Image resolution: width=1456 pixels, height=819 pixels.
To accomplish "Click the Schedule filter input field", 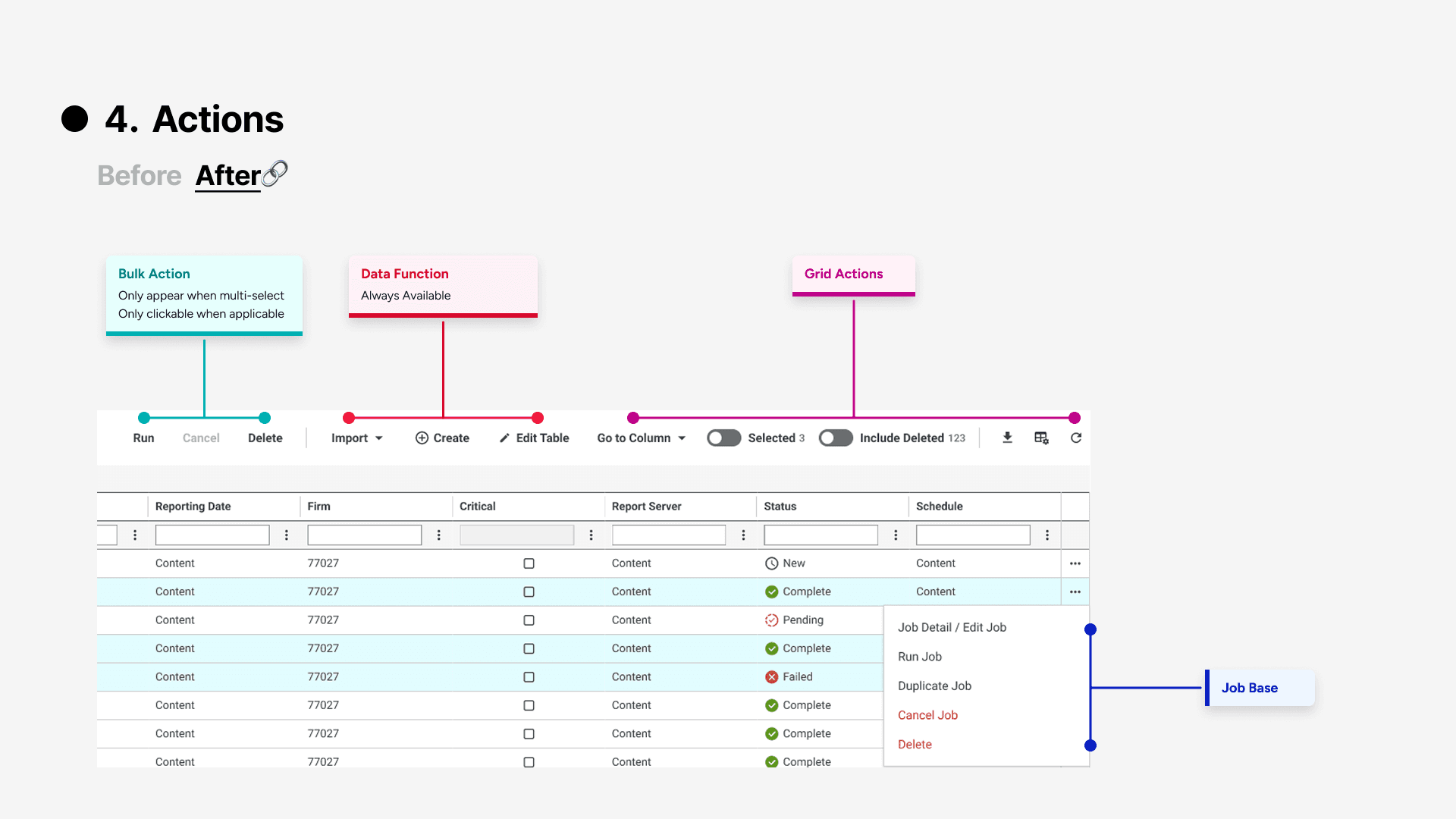I will click(973, 535).
